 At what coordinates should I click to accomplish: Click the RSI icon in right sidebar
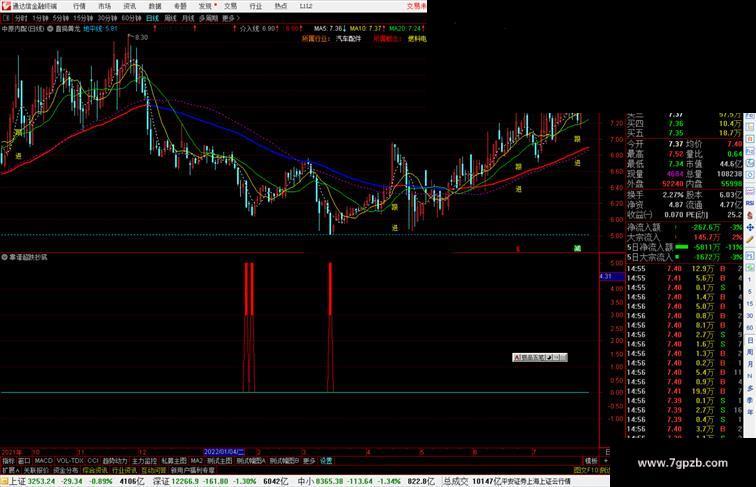click(750, 203)
